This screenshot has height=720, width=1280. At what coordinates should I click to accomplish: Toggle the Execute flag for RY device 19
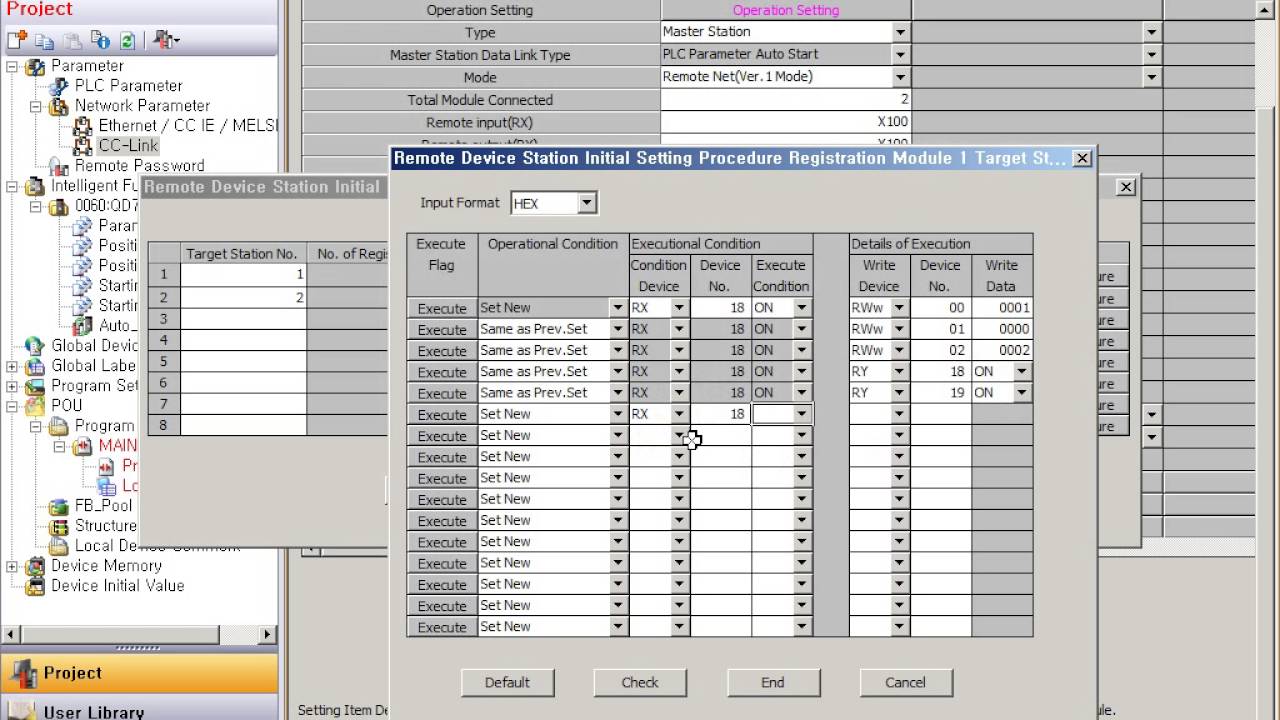tap(442, 393)
